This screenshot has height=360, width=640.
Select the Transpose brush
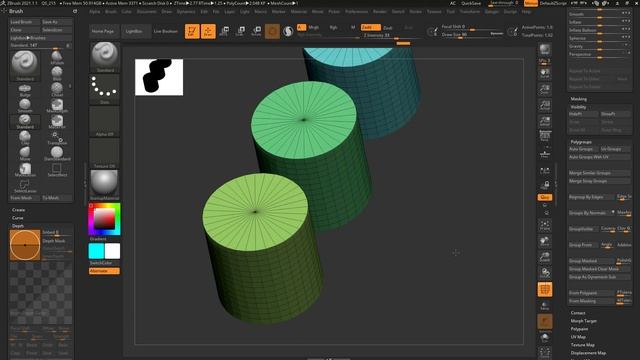click(57, 138)
